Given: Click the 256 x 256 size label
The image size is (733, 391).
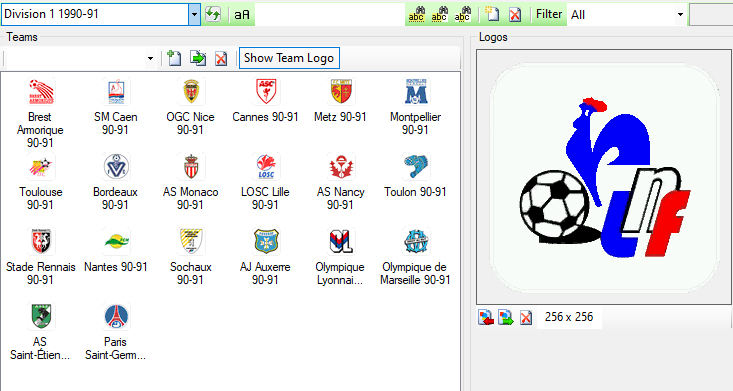Looking at the screenshot, I should (x=569, y=317).
